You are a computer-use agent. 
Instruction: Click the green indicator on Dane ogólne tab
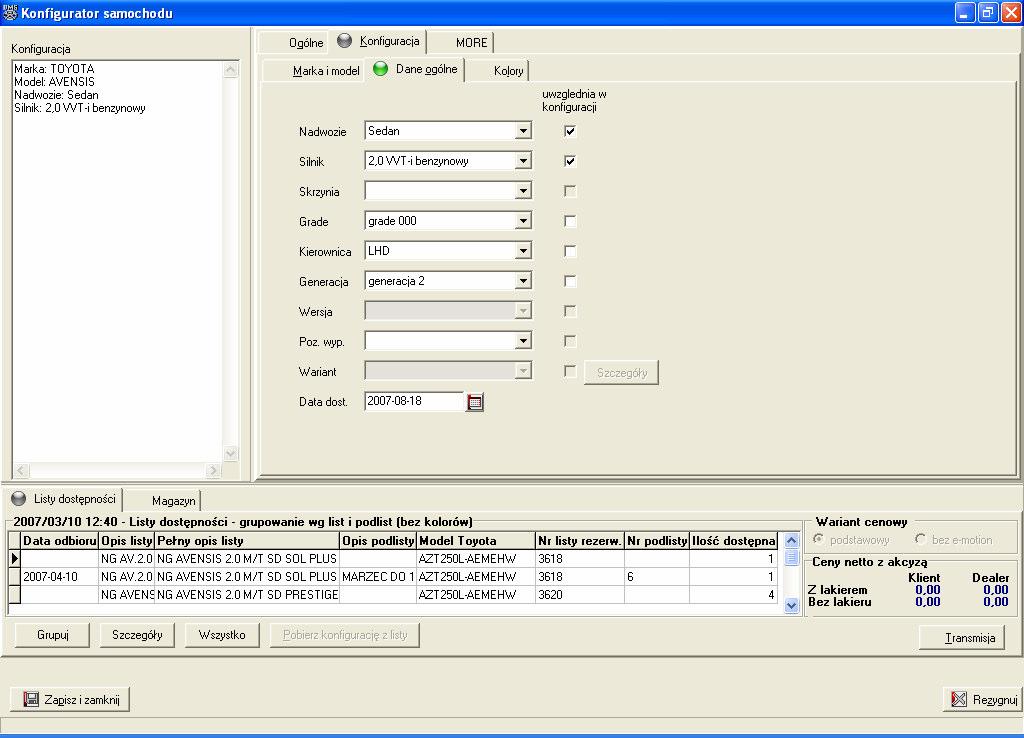pos(380,69)
